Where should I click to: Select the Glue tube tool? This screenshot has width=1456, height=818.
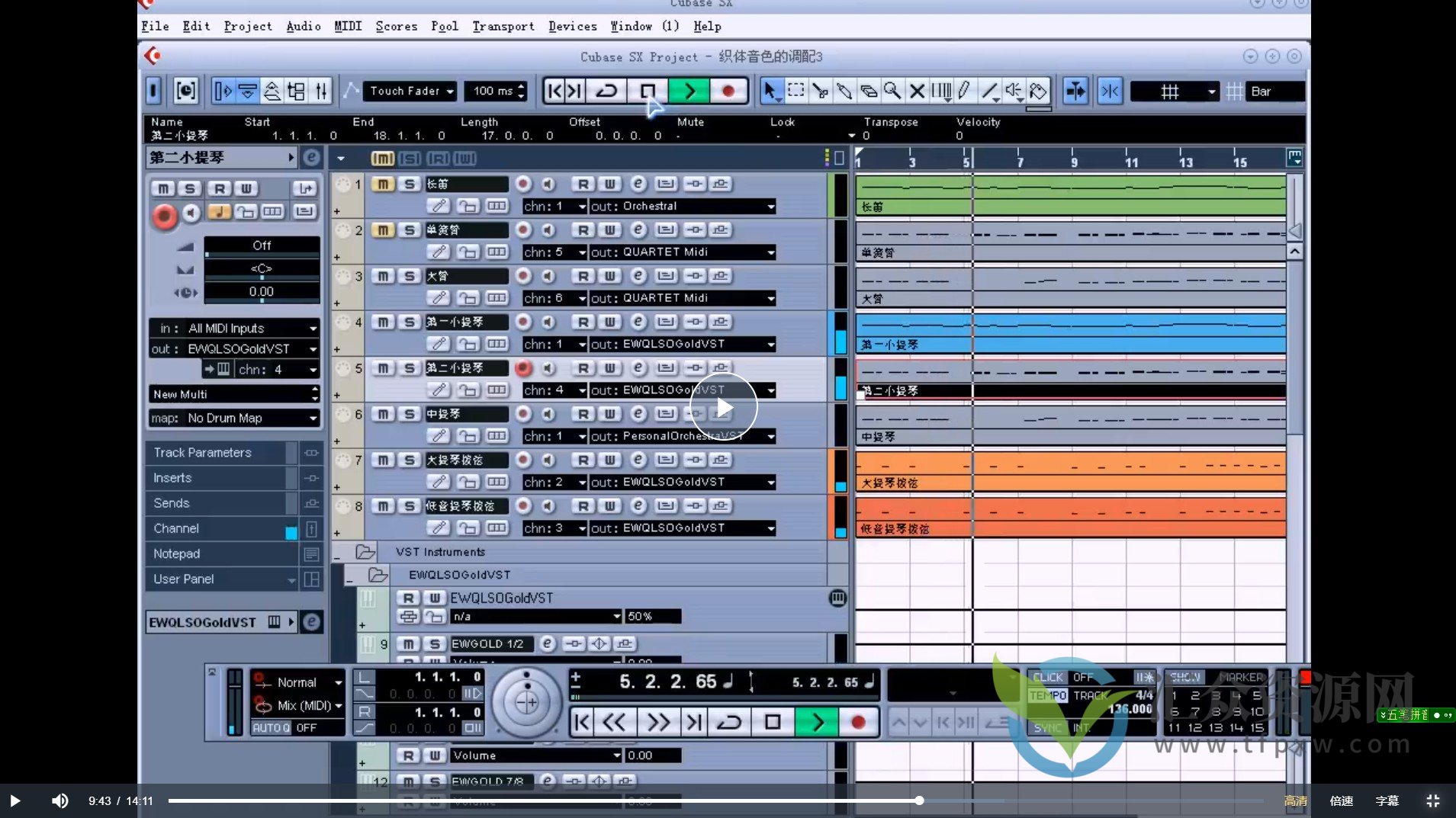844,91
